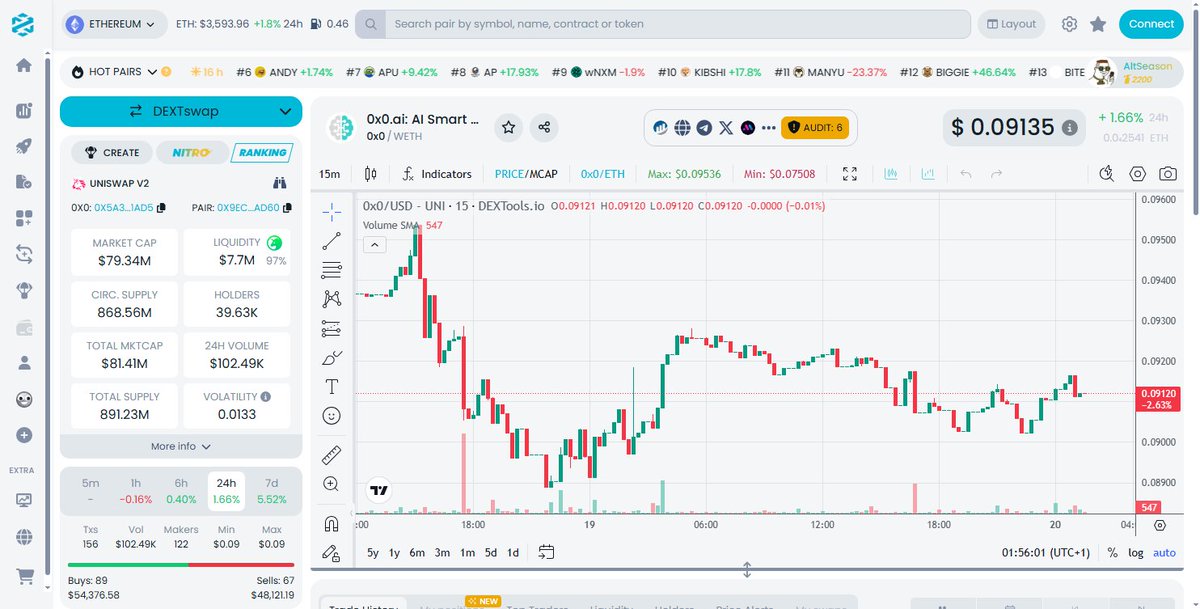Screen dimensions: 1200x609
Task: Set chart range to 1d
Action: point(513,552)
